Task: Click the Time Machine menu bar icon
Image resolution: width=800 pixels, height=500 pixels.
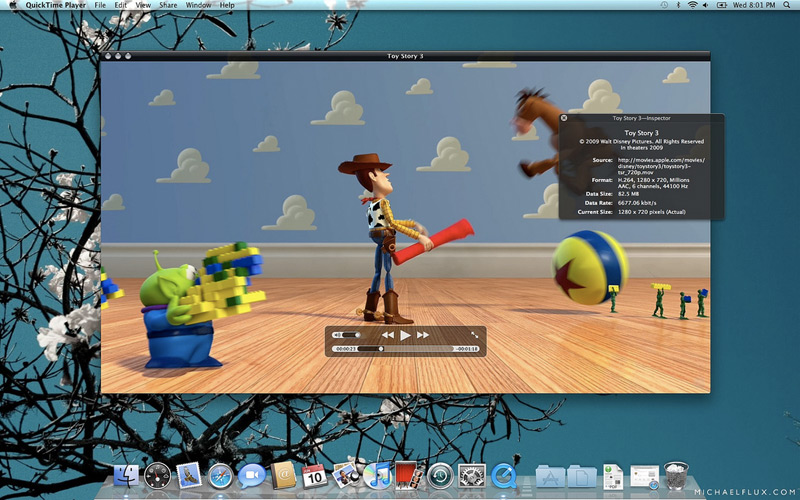Action: coord(664,5)
